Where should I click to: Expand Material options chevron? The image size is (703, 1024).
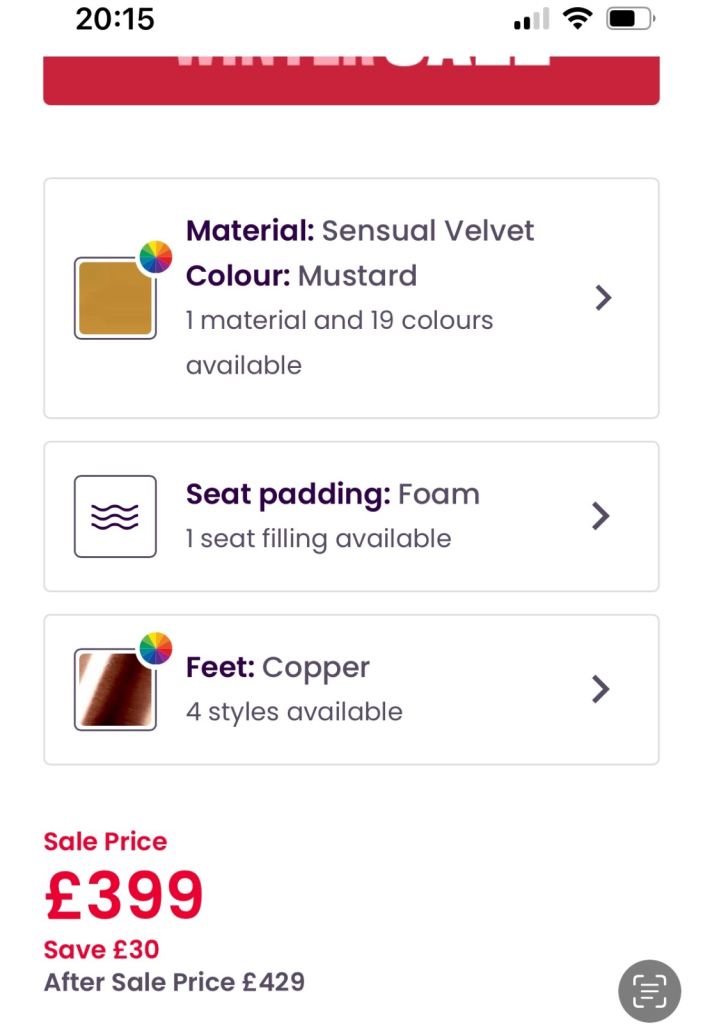602,297
